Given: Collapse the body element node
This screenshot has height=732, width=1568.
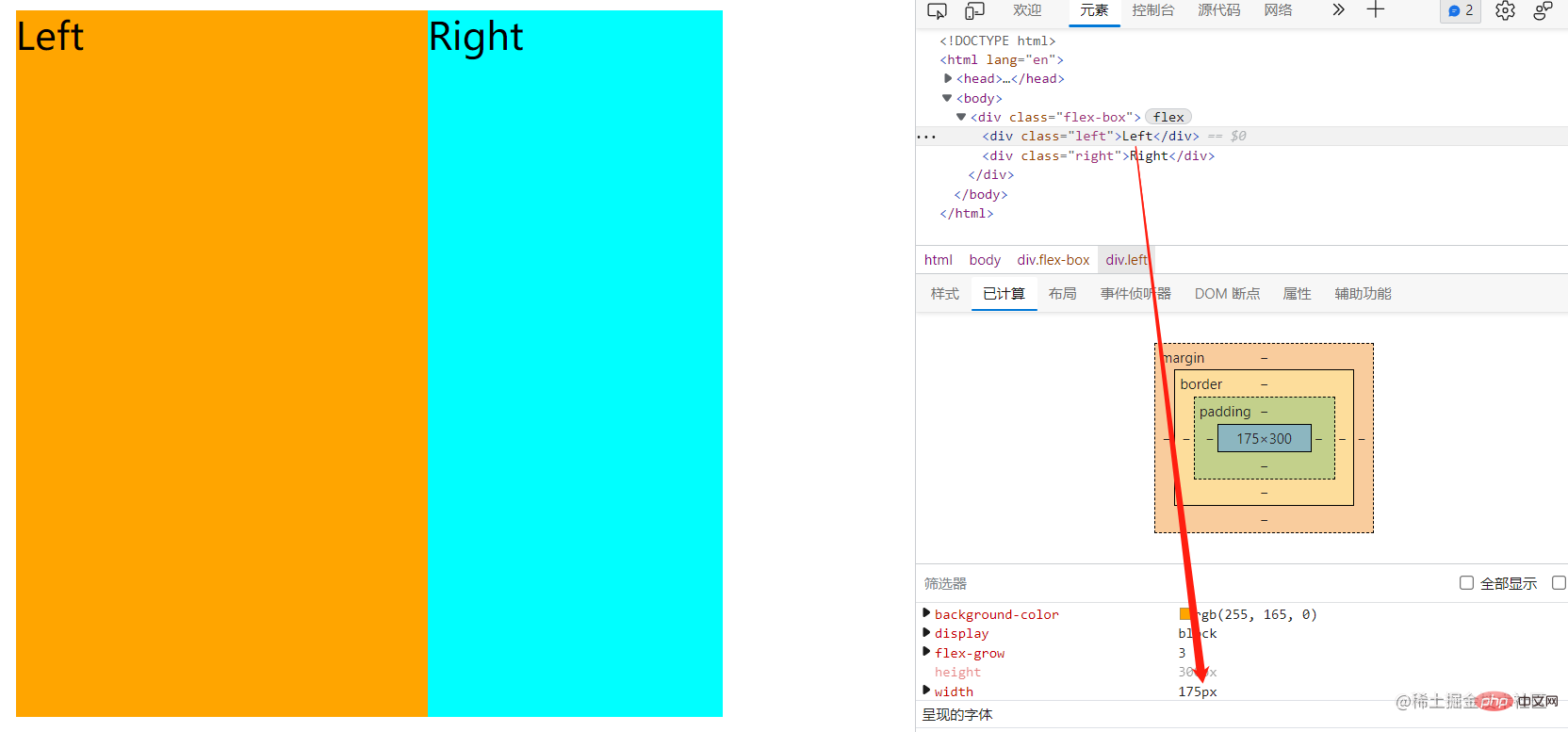Looking at the screenshot, I should tap(947, 98).
